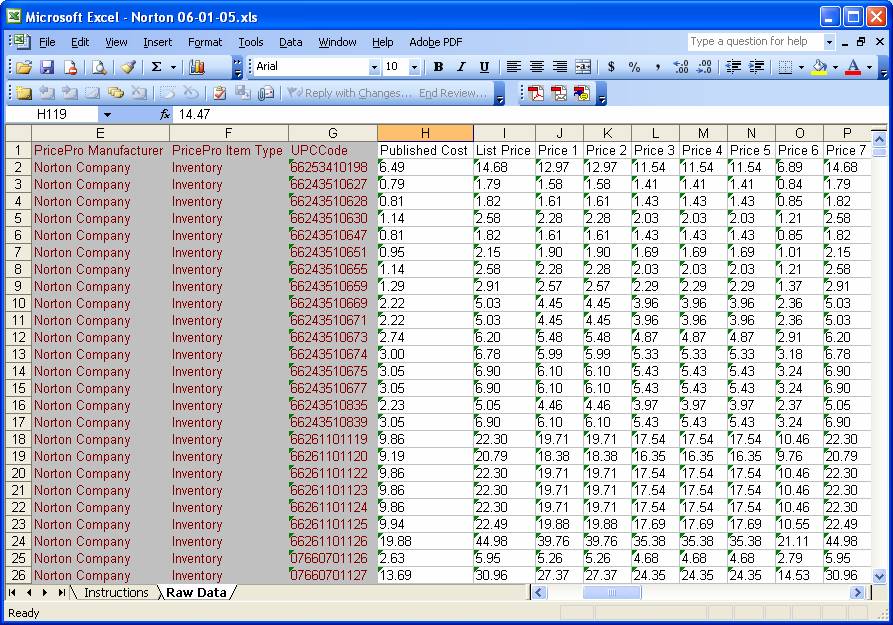Screen dimensions: 893x625
Task: Click the Type a question for help box
Action: pos(755,42)
